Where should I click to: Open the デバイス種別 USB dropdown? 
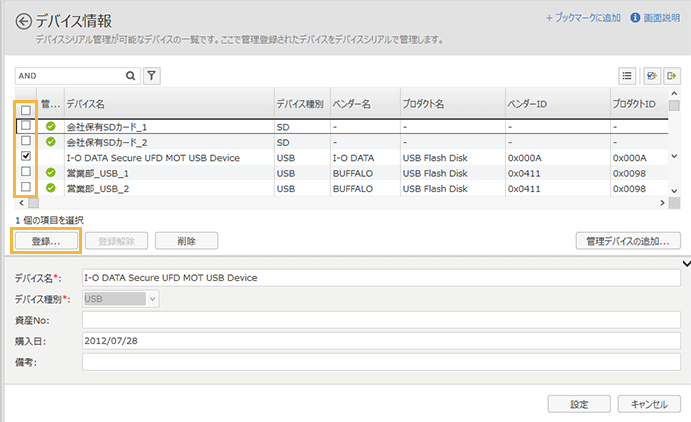121,299
